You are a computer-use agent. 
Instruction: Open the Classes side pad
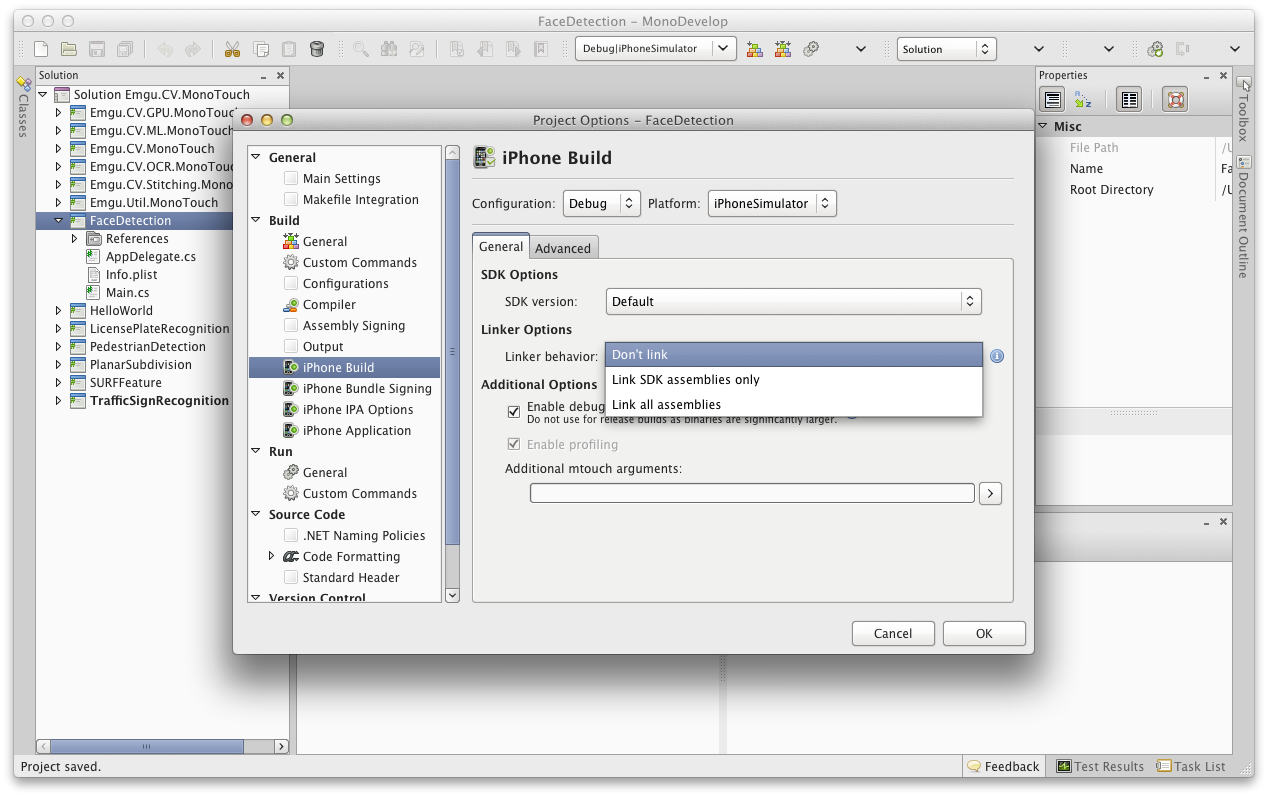[24, 108]
